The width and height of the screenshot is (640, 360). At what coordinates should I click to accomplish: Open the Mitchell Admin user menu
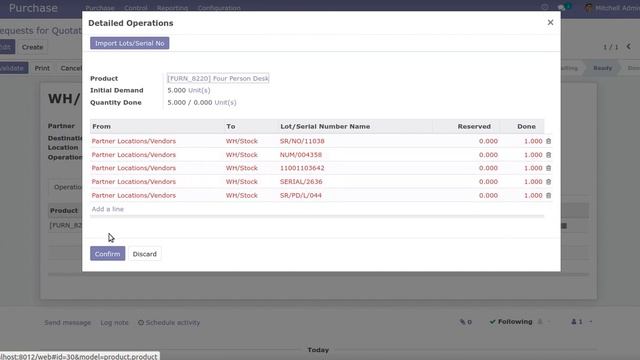coord(612,8)
